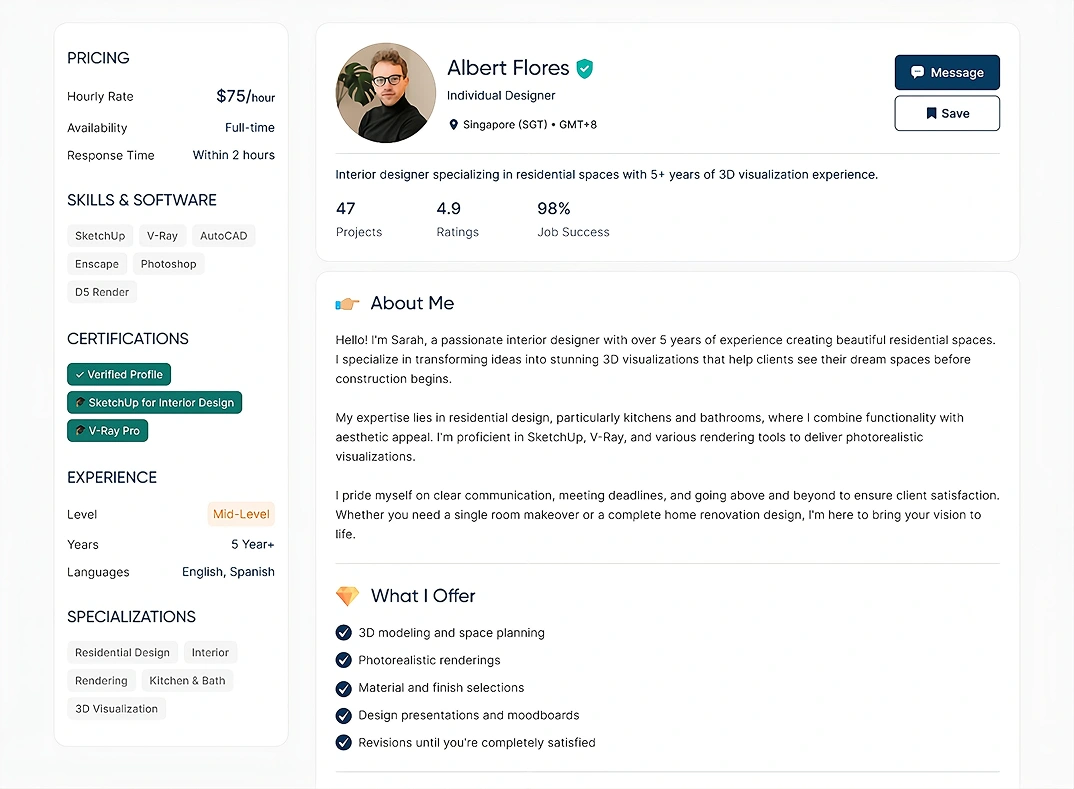Click the checkmark icon on Verified Profile badge

(79, 375)
